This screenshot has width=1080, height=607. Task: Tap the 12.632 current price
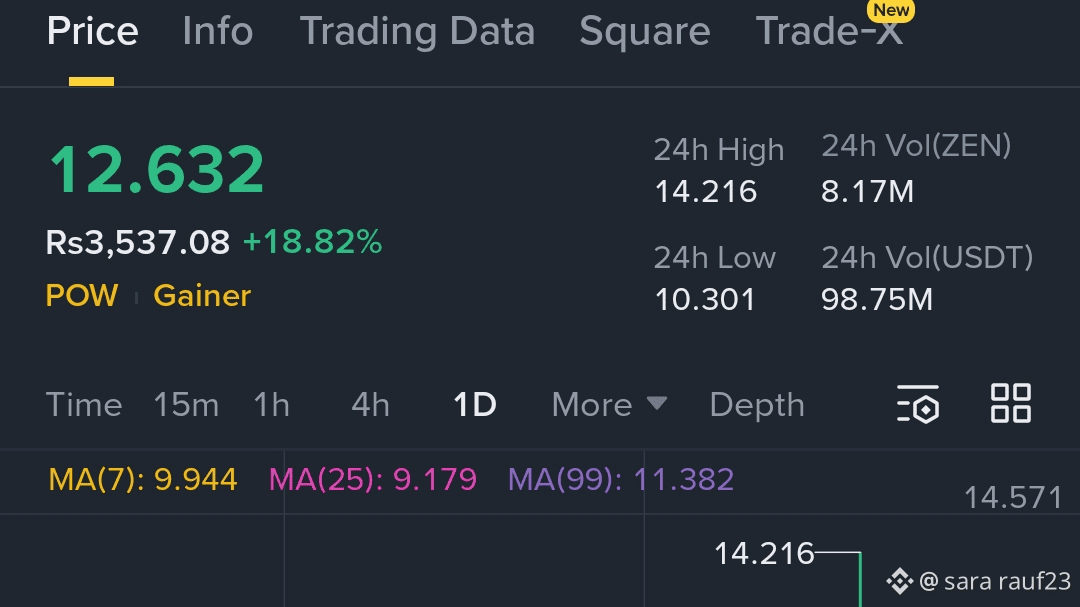157,169
